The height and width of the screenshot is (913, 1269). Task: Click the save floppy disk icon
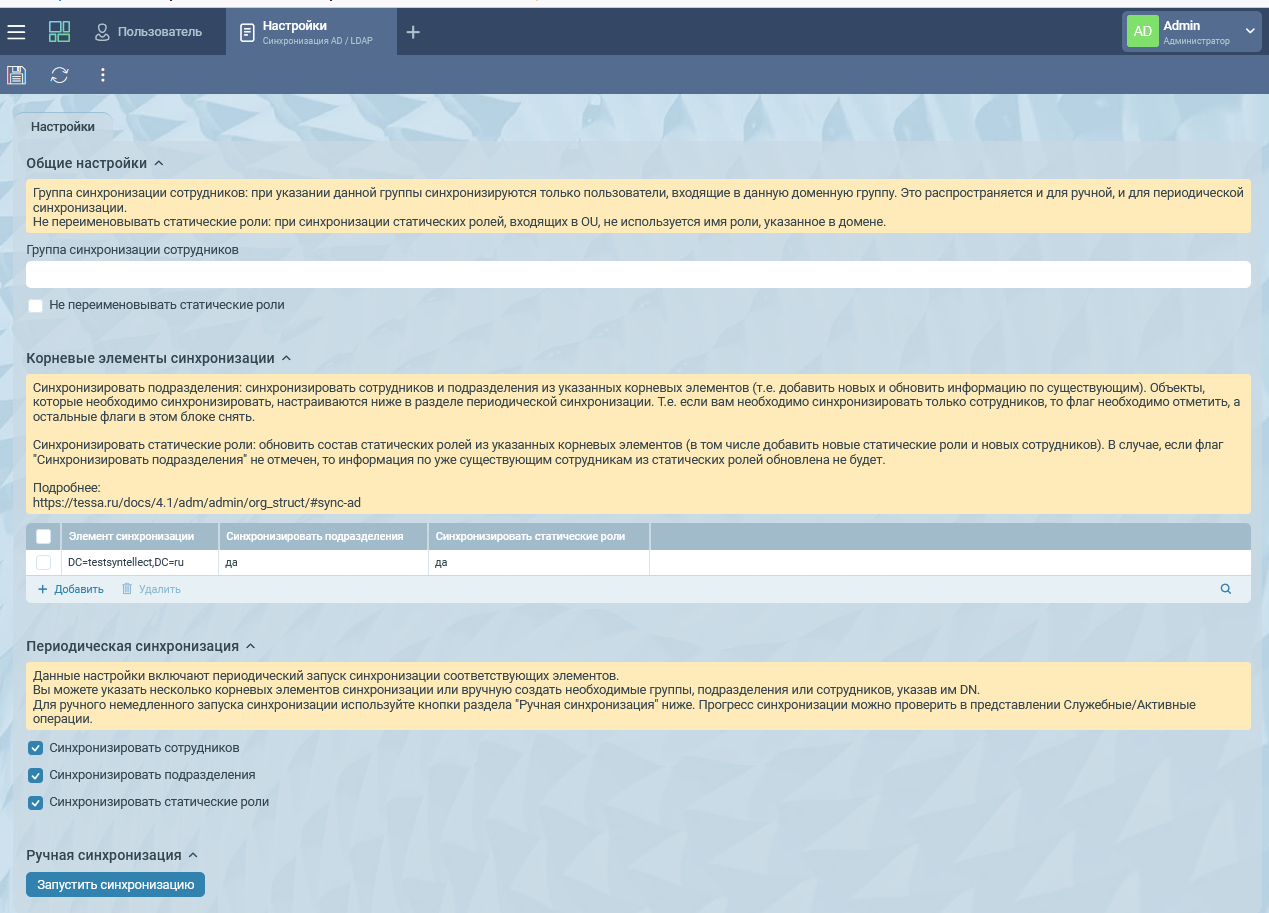click(x=16, y=75)
